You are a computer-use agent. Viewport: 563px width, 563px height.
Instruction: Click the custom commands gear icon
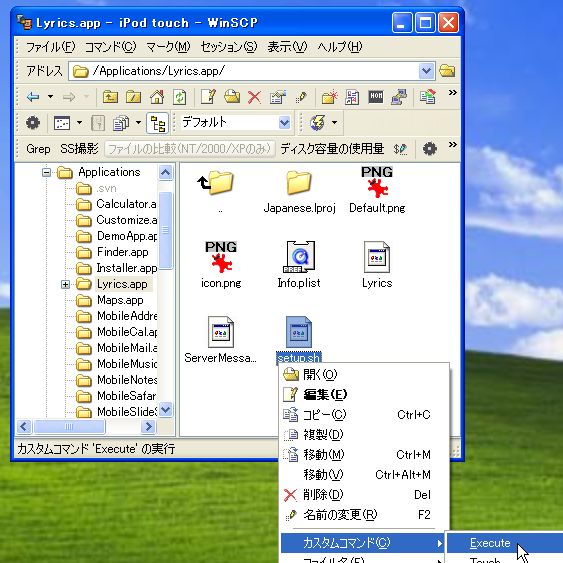pos(429,149)
